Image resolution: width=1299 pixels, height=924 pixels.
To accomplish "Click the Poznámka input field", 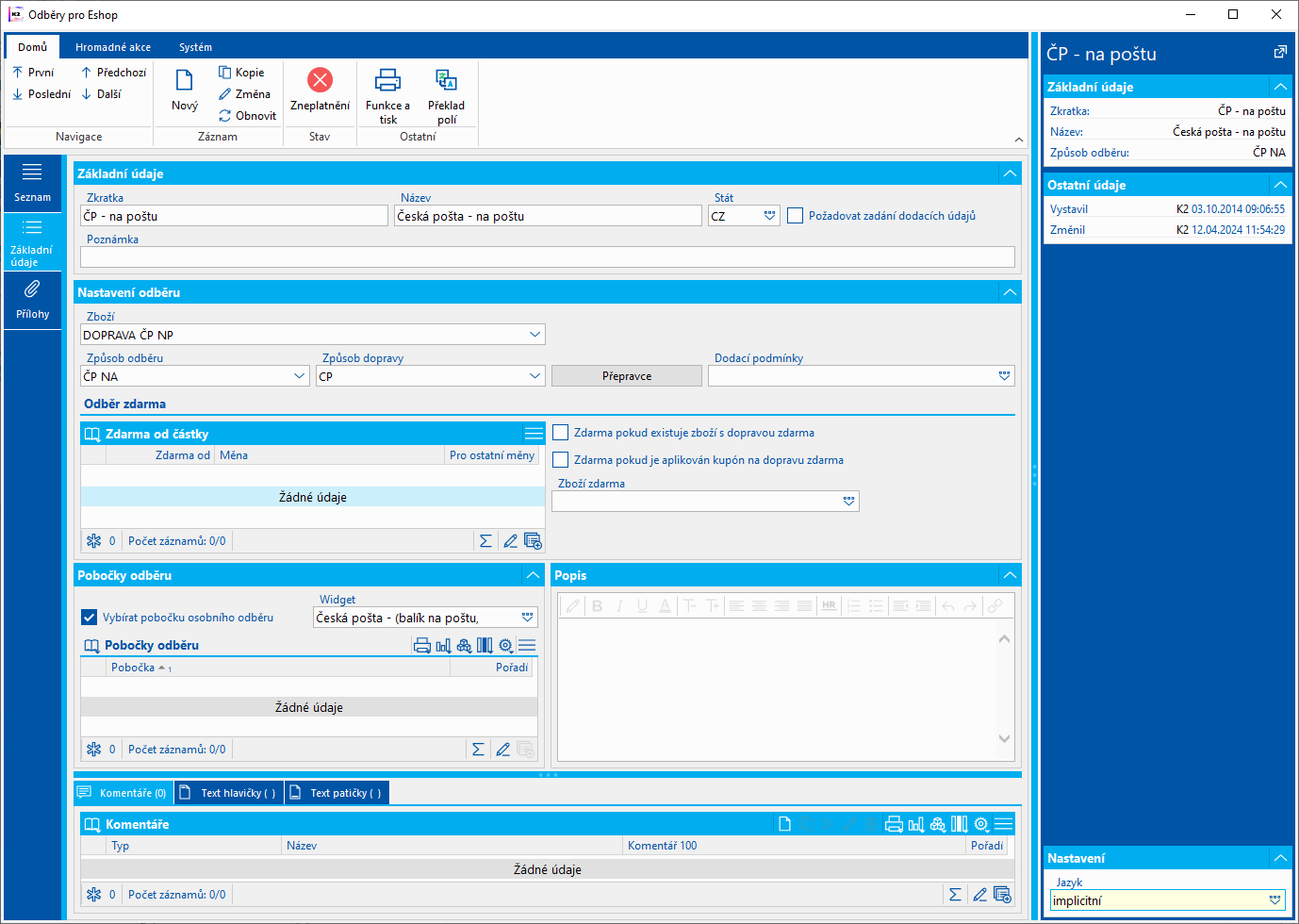I will [548, 257].
